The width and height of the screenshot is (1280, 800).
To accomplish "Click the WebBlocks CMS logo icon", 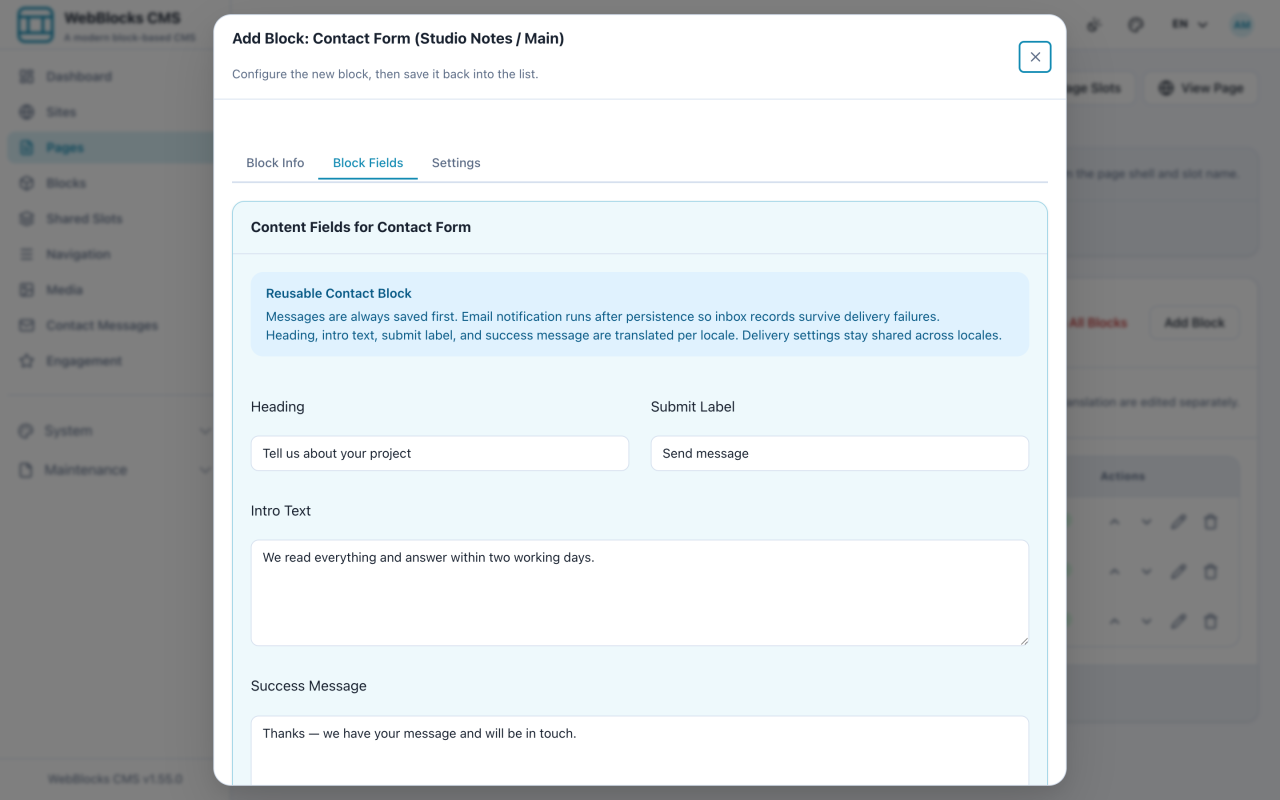I will click(36, 25).
